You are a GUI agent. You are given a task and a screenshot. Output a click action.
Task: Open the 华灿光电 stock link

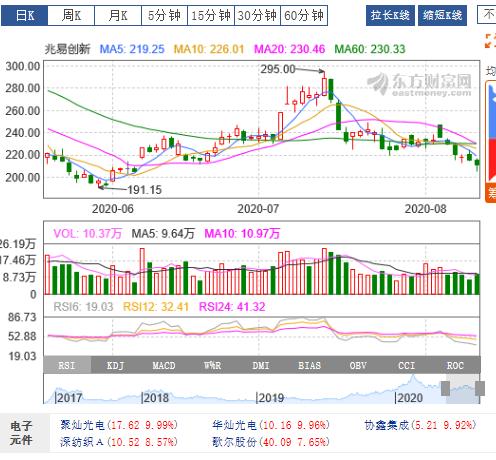pyautogui.click(x=234, y=425)
